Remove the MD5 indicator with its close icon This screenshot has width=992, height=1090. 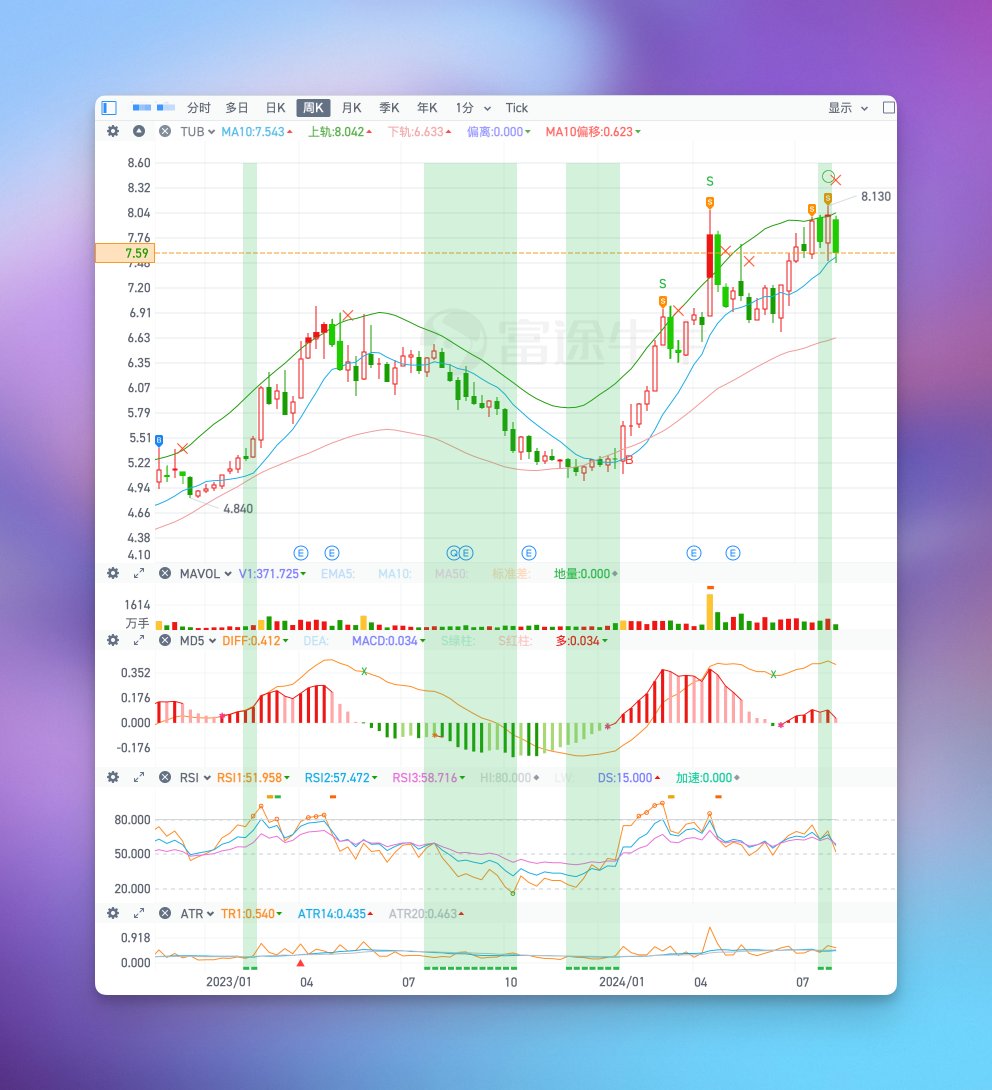(165, 640)
